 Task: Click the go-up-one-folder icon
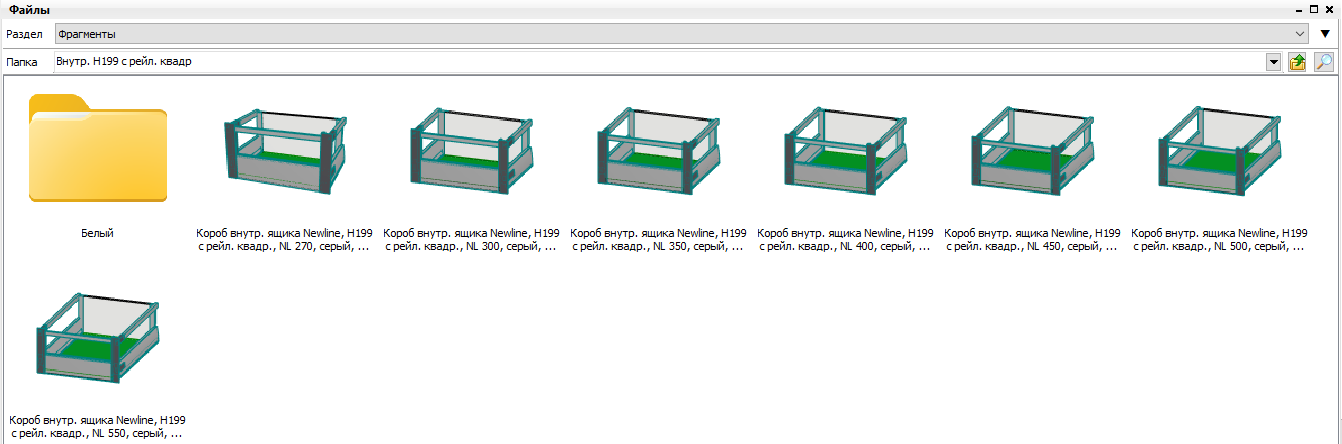click(1298, 62)
